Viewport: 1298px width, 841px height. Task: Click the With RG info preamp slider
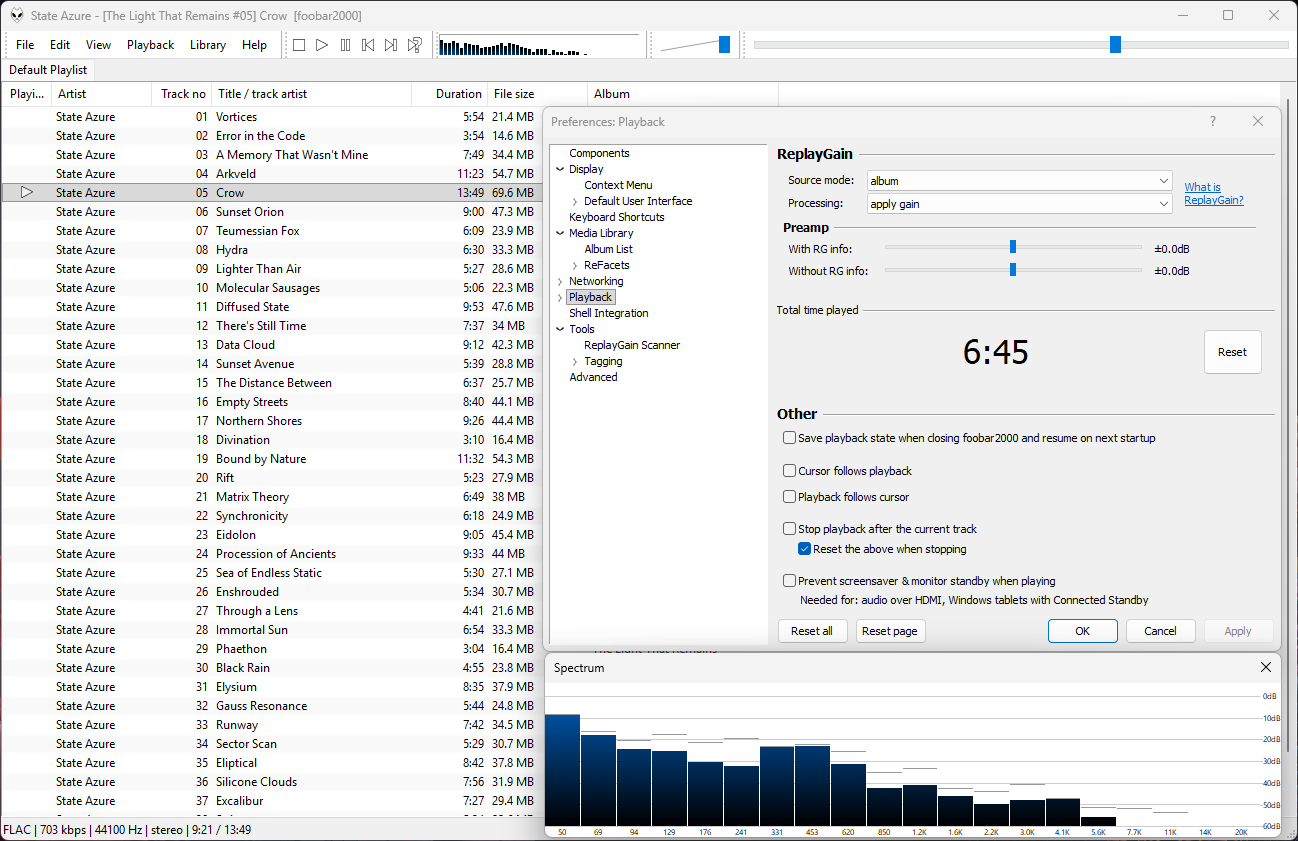pyautogui.click(x=1013, y=247)
